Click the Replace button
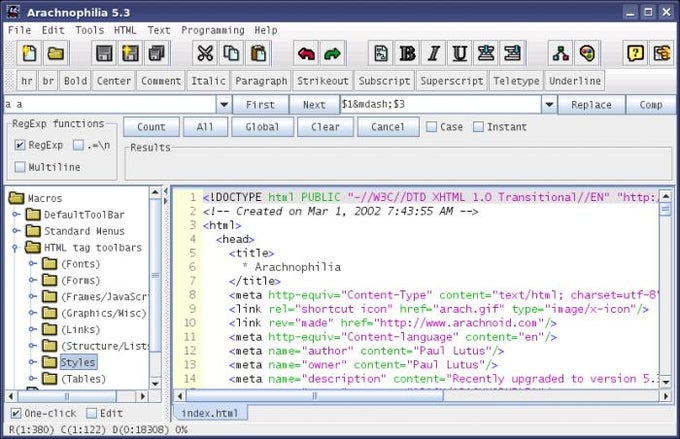The image size is (680, 439). (x=591, y=105)
